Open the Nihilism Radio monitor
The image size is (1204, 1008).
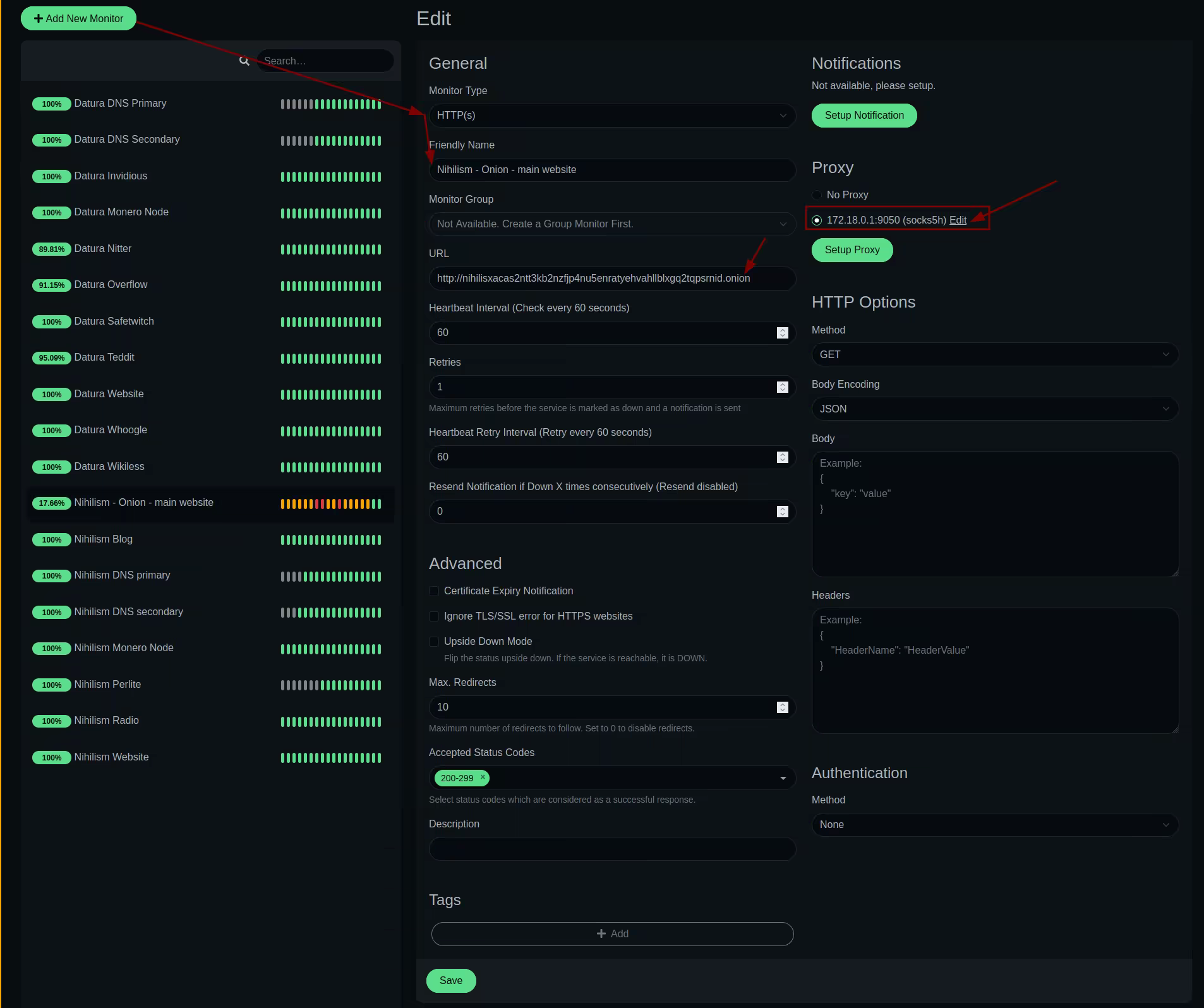point(212,721)
